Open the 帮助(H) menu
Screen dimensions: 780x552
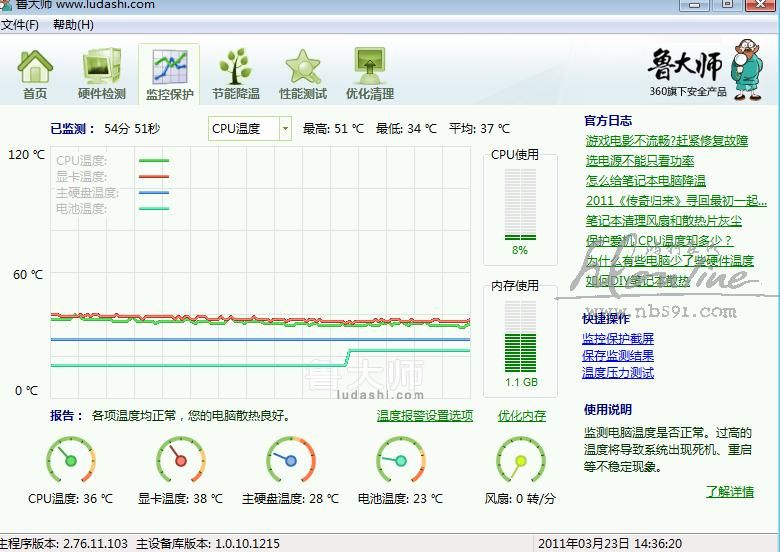coord(73,24)
